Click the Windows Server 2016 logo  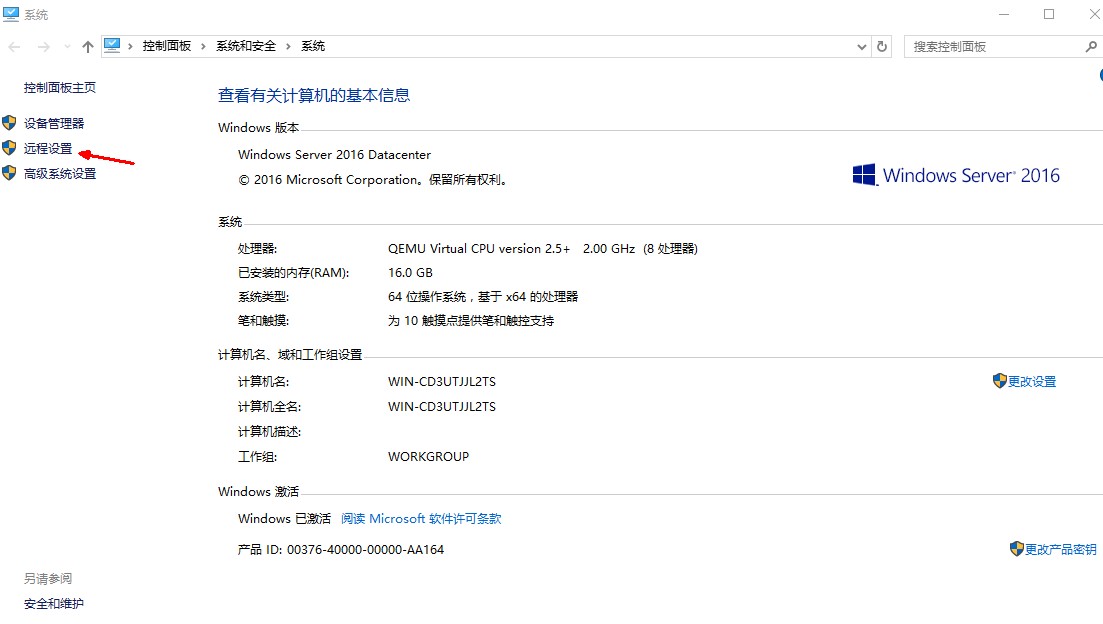(956, 175)
